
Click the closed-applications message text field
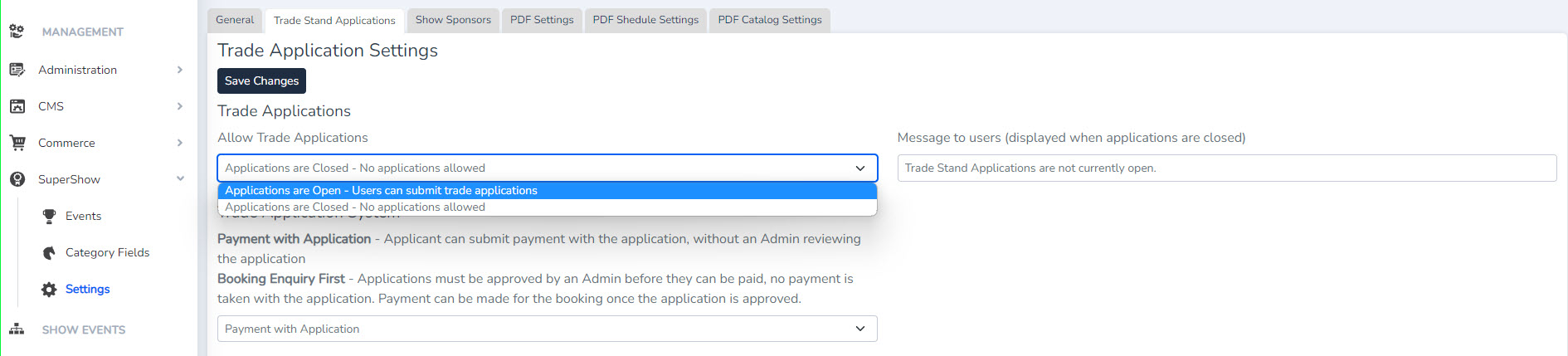[x=1226, y=168]
